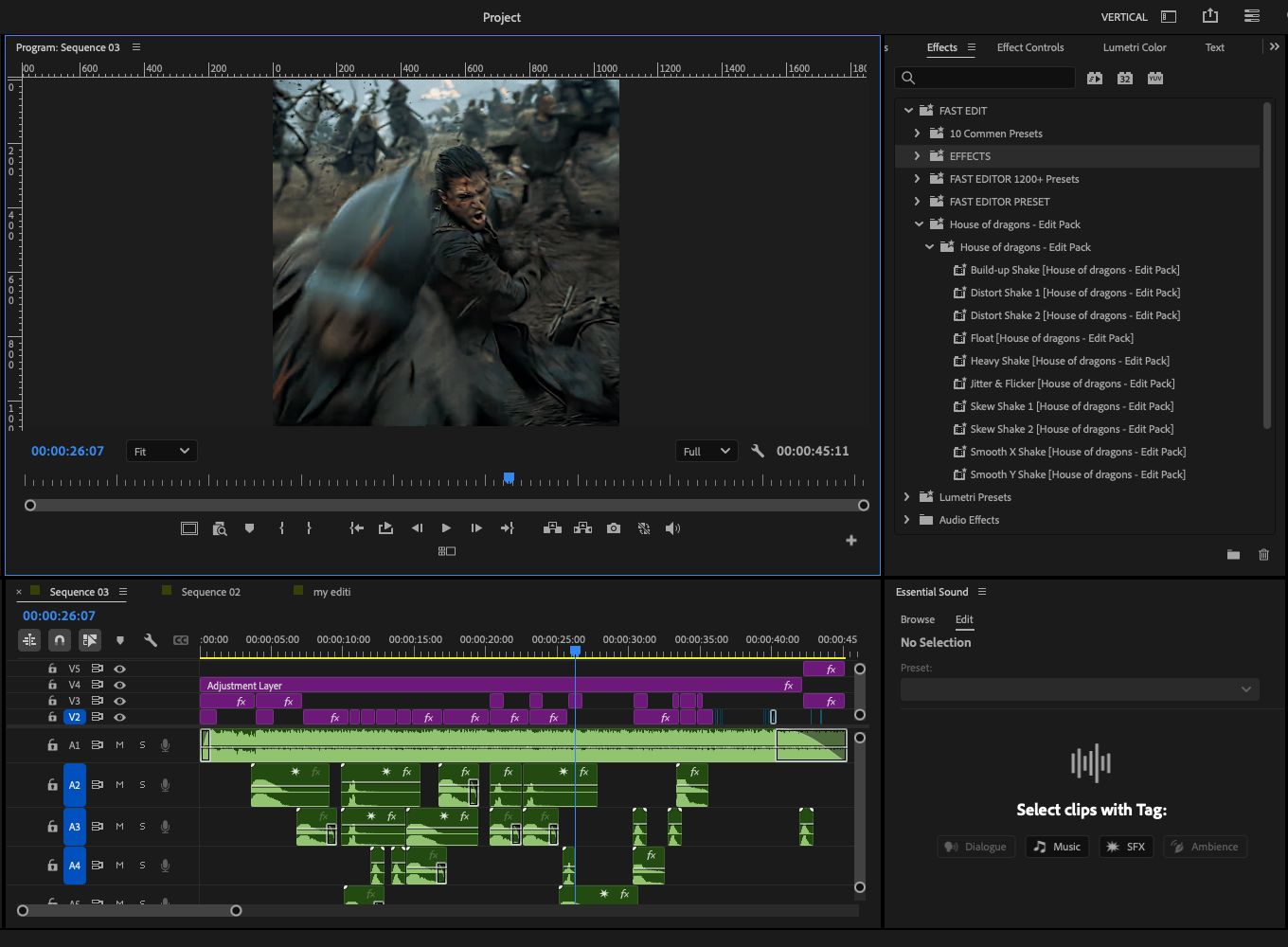The width and height of the screenshot is (1288, 947).
Task: Add a marker in Program monitor
Action: (249, 528)
